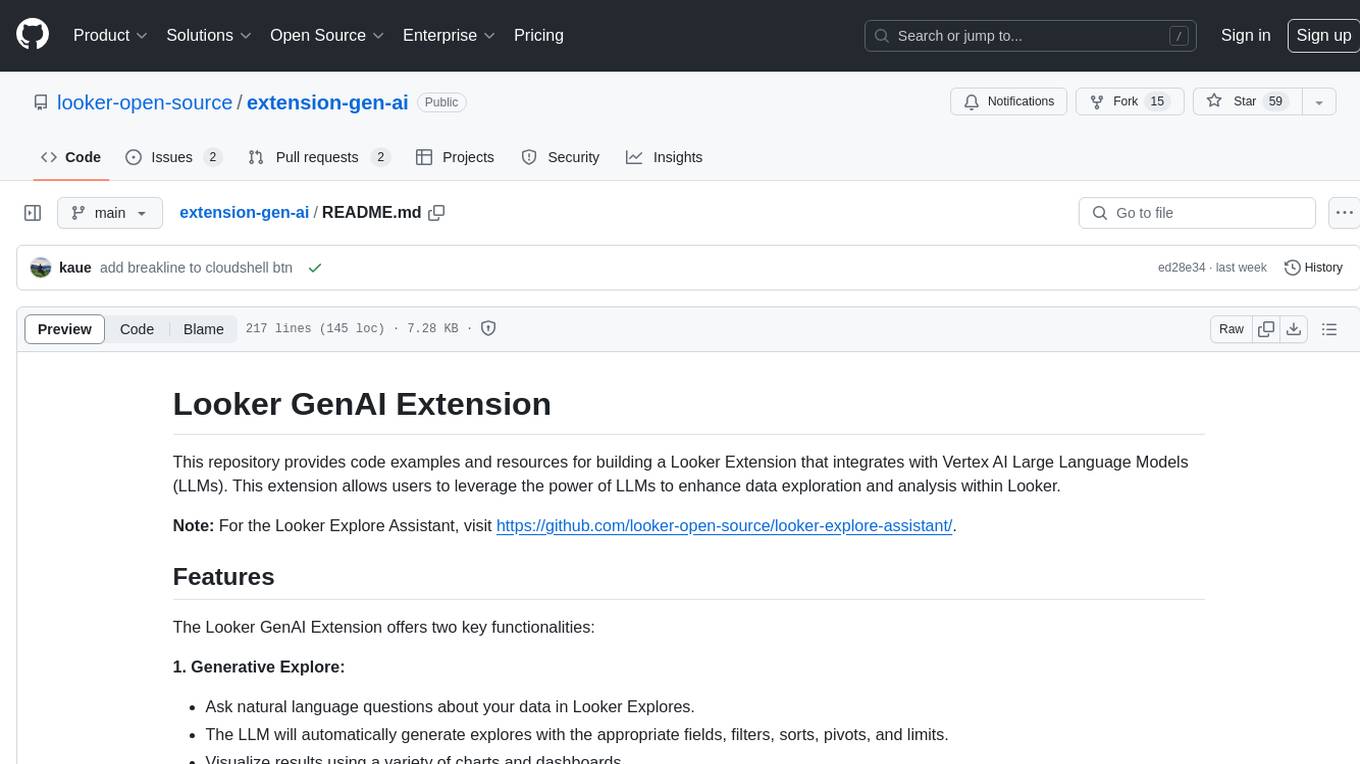Copy raw file contents
Image resolution: width=1360 pixels, height=764 pixels.
click(1266, 329)
